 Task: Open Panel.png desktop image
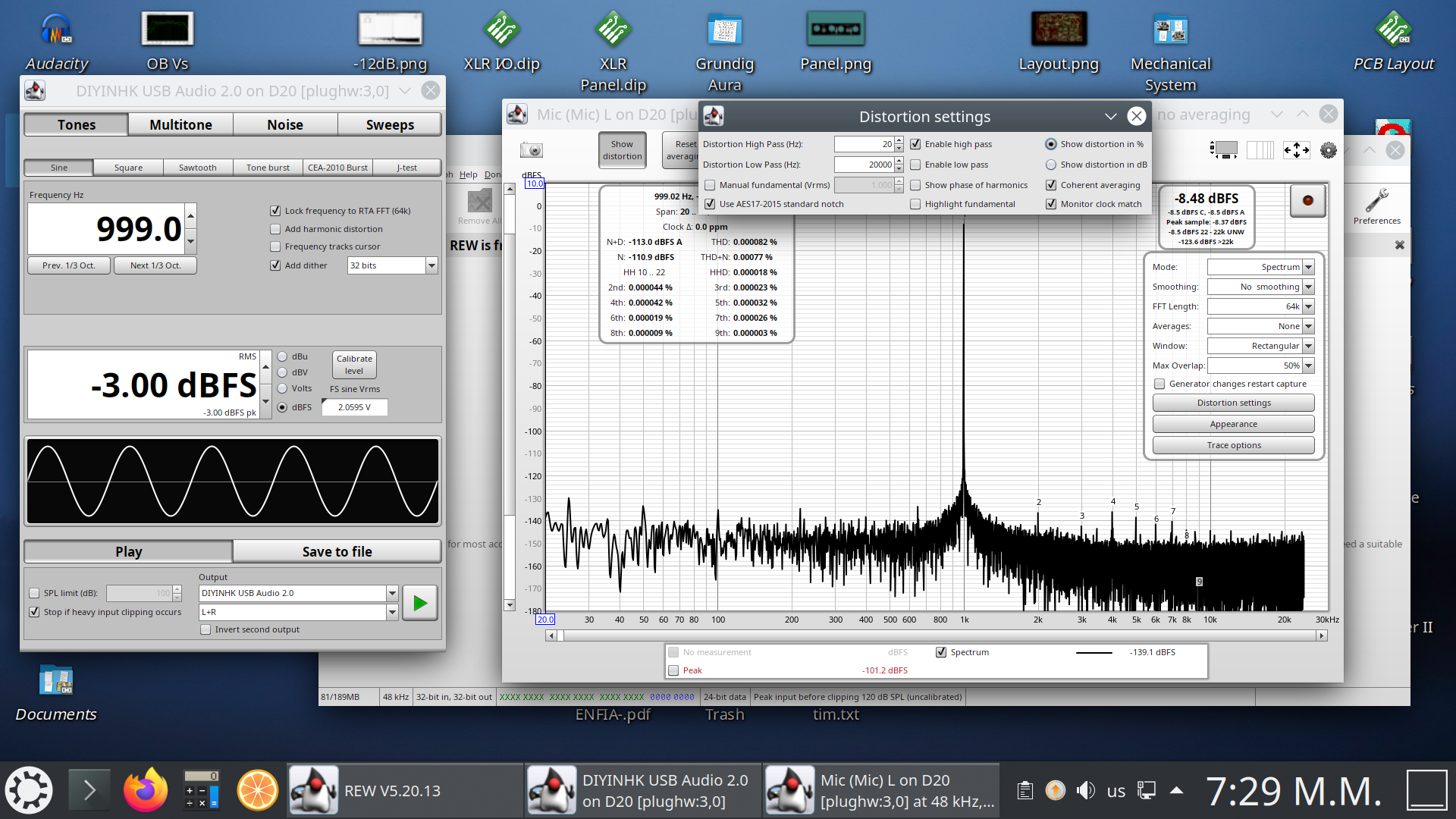coord(836,42)
